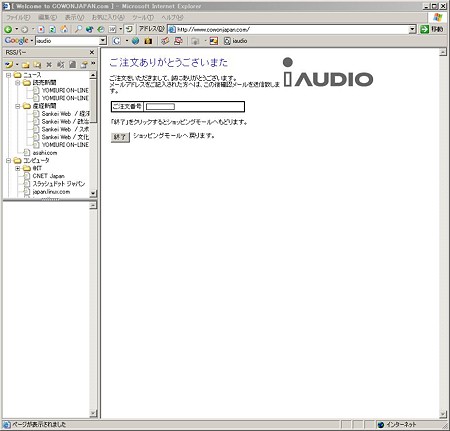Screen dimensions: 450x431
Task: Open the Sankei Web / 経済 feed
Action: pyautogui.click(x=65, y=114)
